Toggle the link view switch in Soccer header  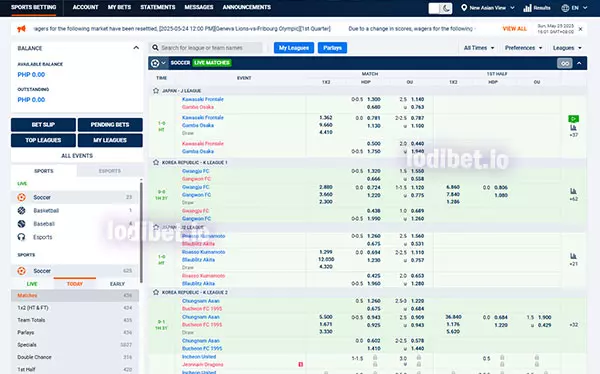coord(565,64)
